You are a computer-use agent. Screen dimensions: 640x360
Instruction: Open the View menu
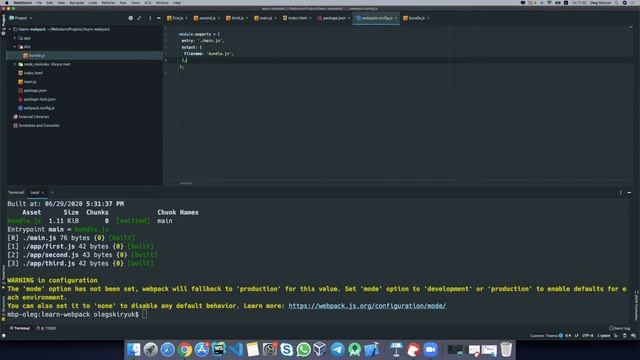(61, 3)
